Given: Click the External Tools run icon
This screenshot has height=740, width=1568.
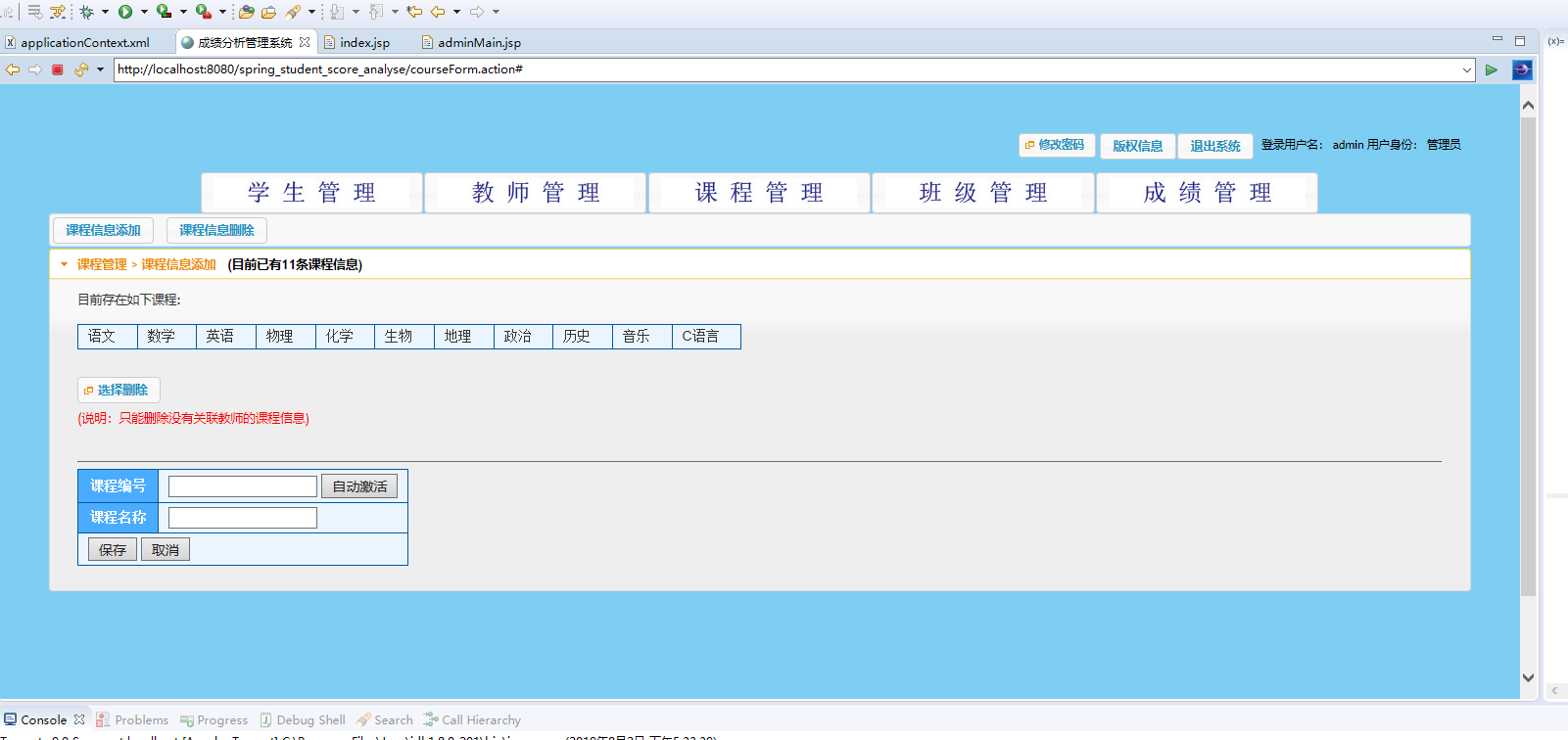Looking at the screenshot, I should 203,12.
